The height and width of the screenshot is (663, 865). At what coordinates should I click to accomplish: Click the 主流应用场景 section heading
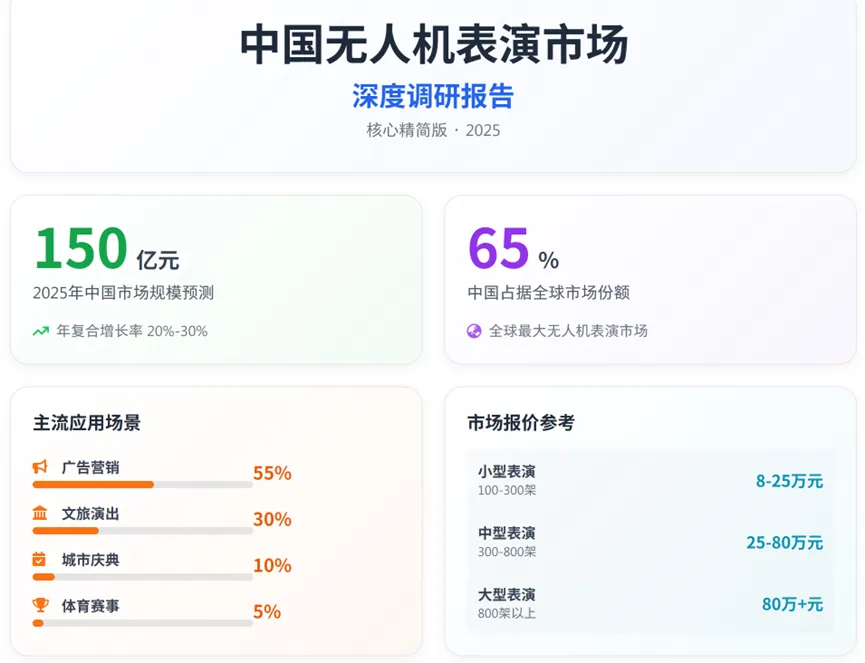87,423
